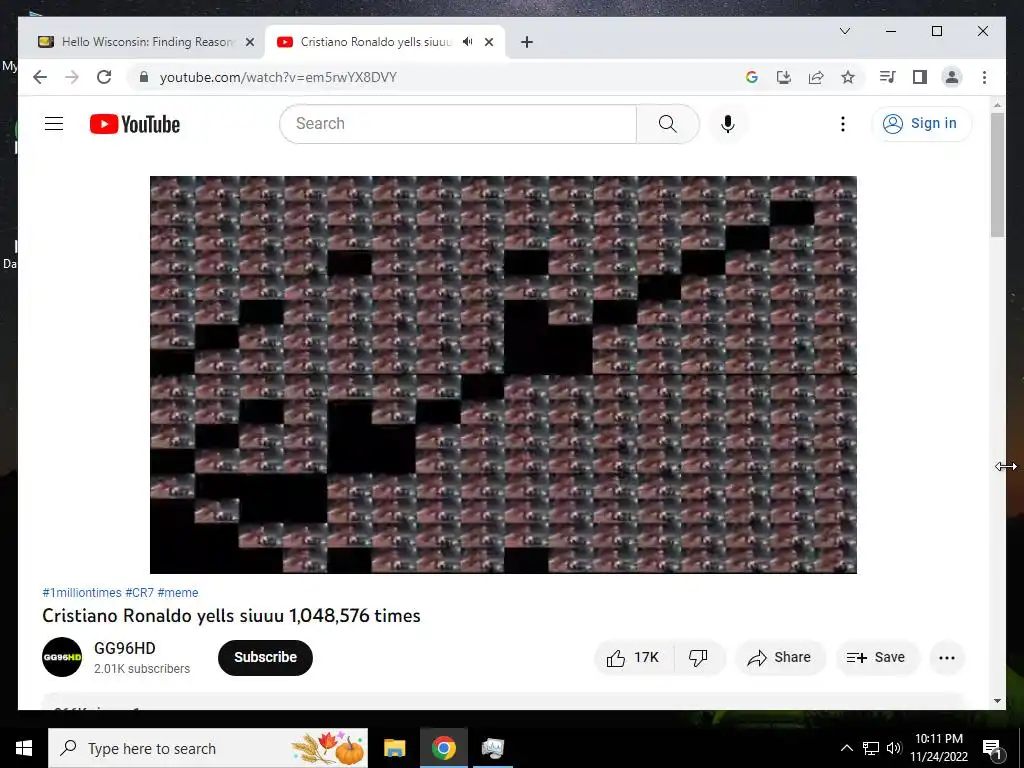Click the video title text
Screen dimensions: 1024x768
(x=231, y=616)
